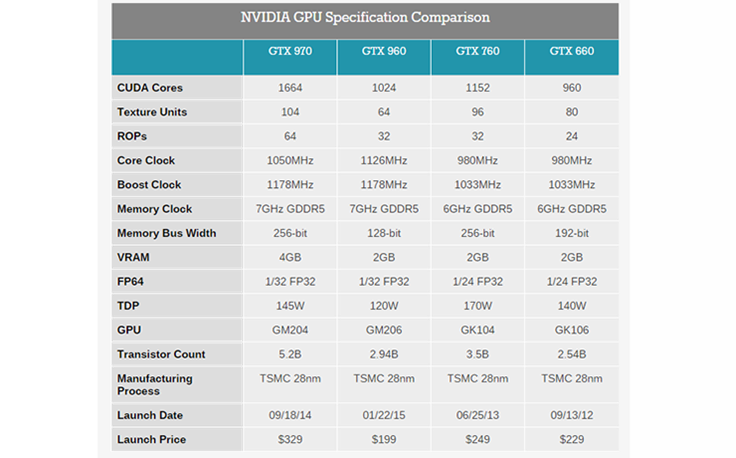Click the launch date 06/25/13
The image size is (736, 458).
pos(477,415)
